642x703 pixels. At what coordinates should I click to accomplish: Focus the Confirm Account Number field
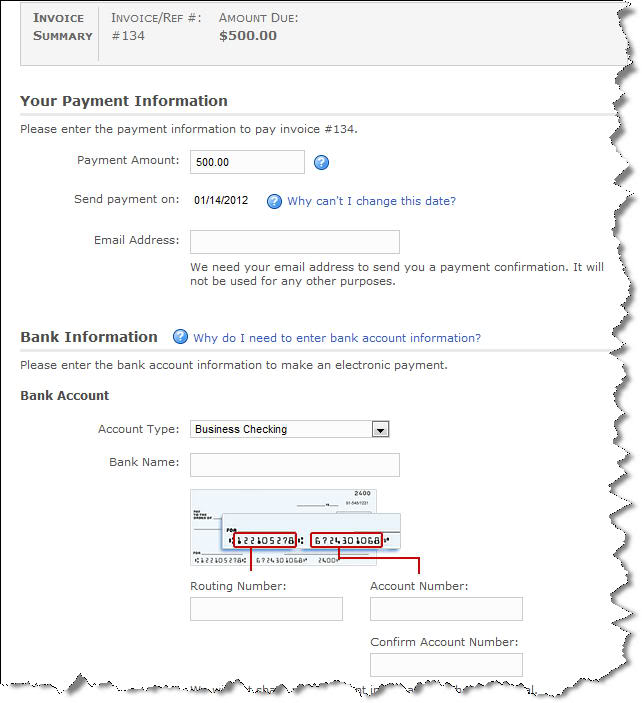pos(446,665)
